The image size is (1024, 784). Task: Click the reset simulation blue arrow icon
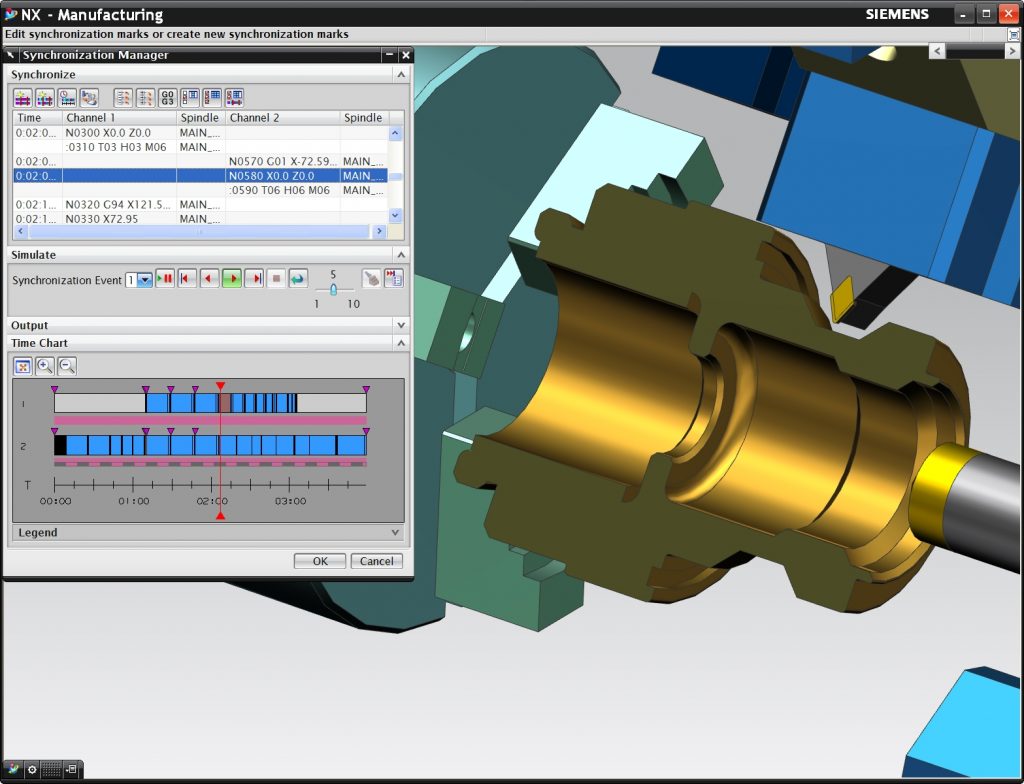coord(298,279)
